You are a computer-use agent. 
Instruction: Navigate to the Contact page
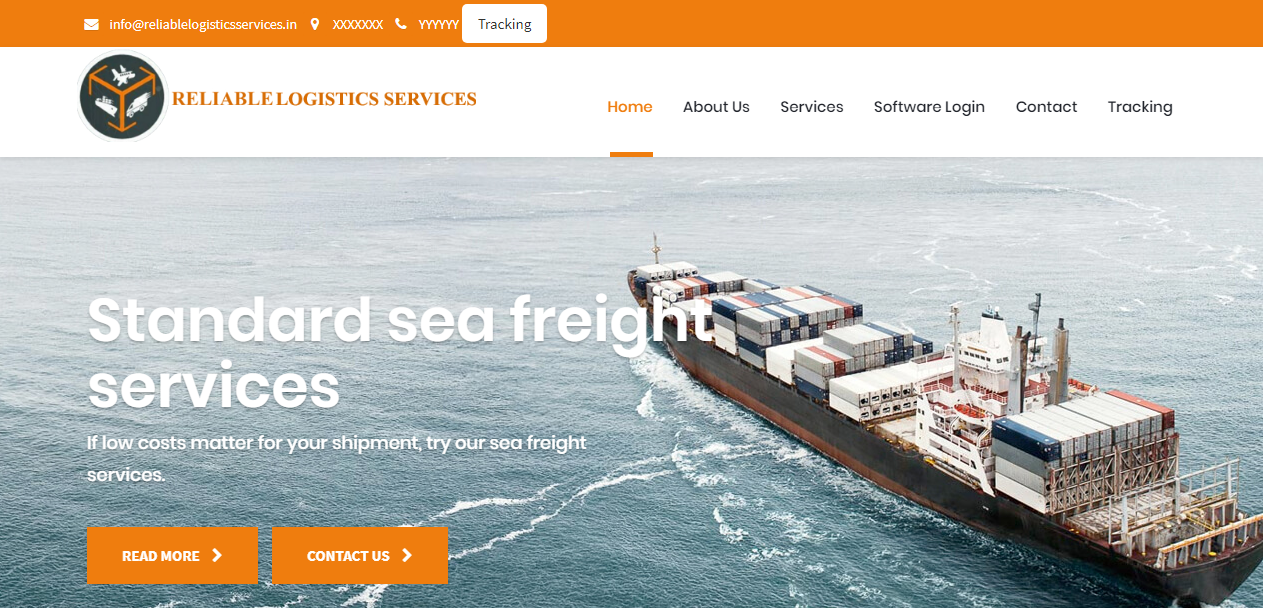1046,107
